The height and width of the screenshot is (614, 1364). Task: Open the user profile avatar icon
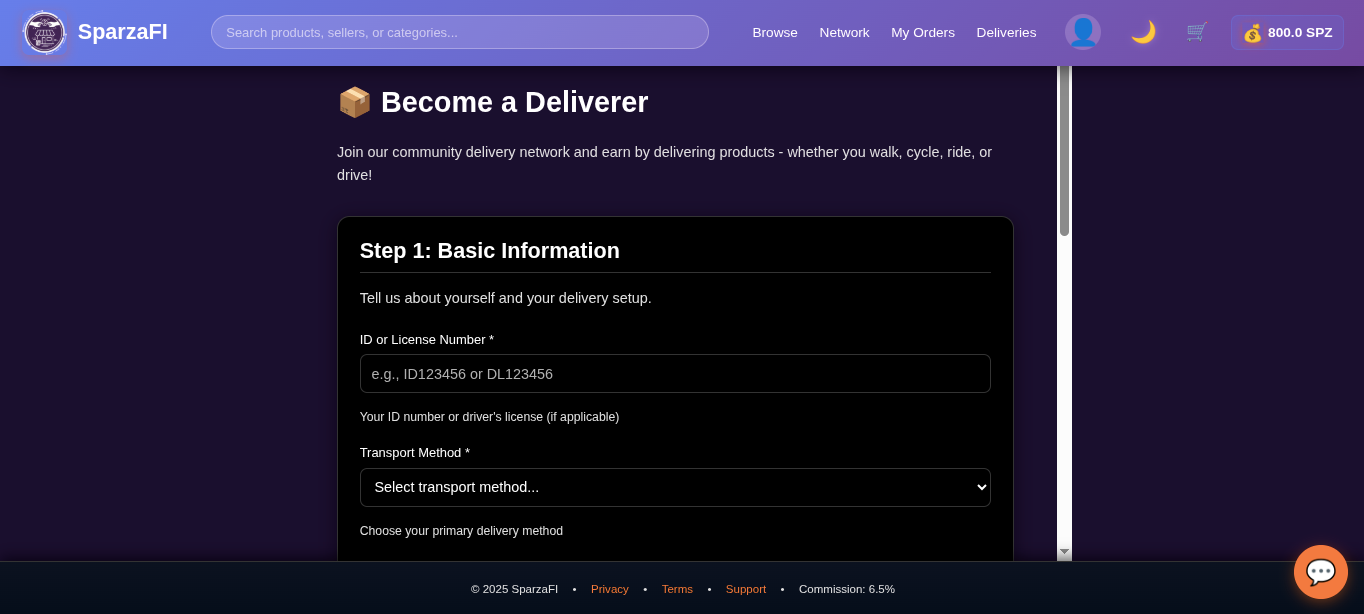point(1083,31)
